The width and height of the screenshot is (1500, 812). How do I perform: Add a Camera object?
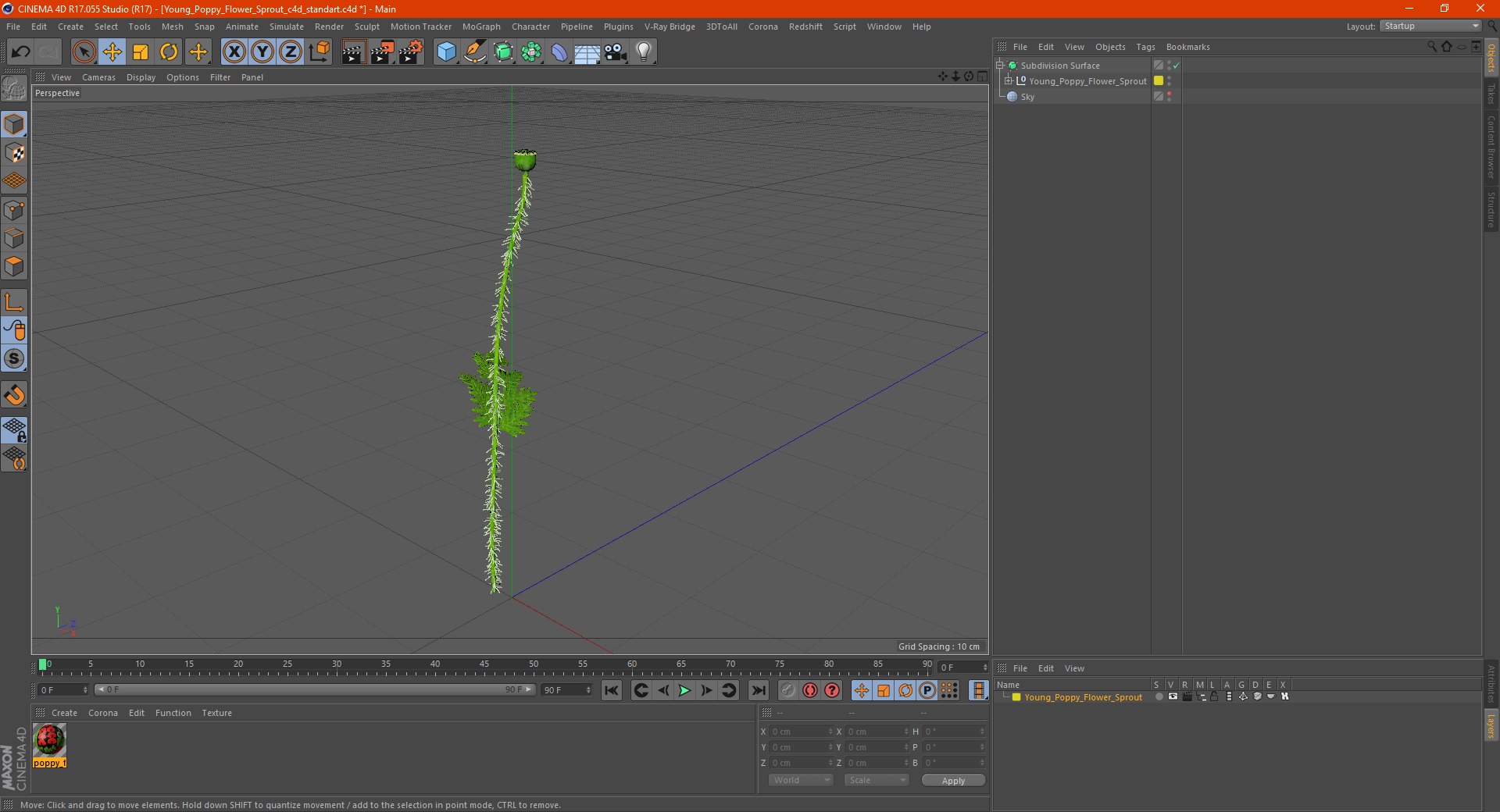pyautogui.click(x=616, y=52)
